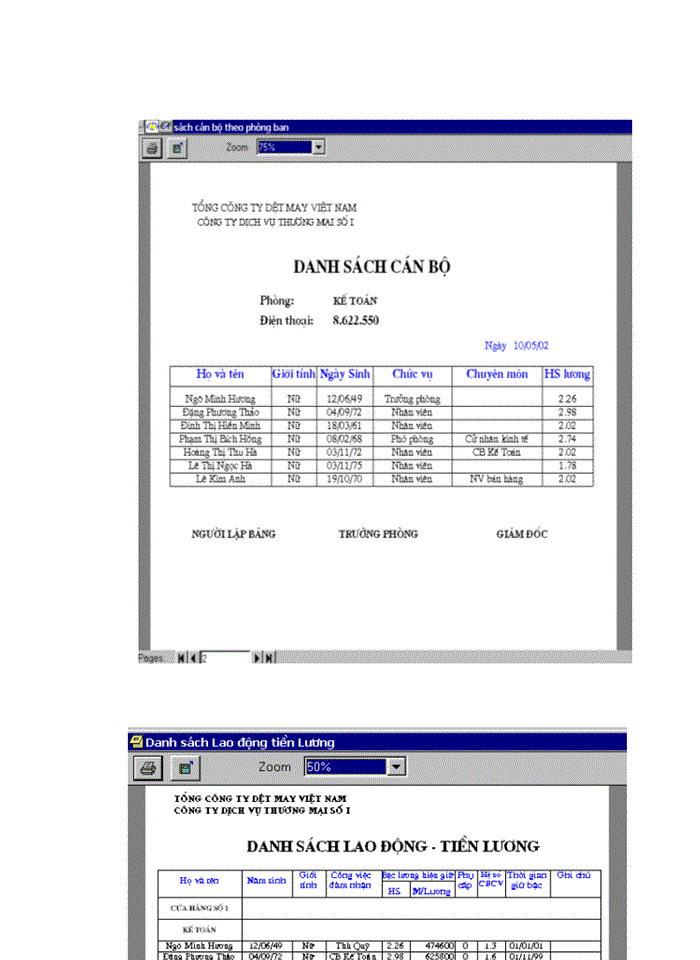Click the 'Giới tính' column header

[294, 374]
